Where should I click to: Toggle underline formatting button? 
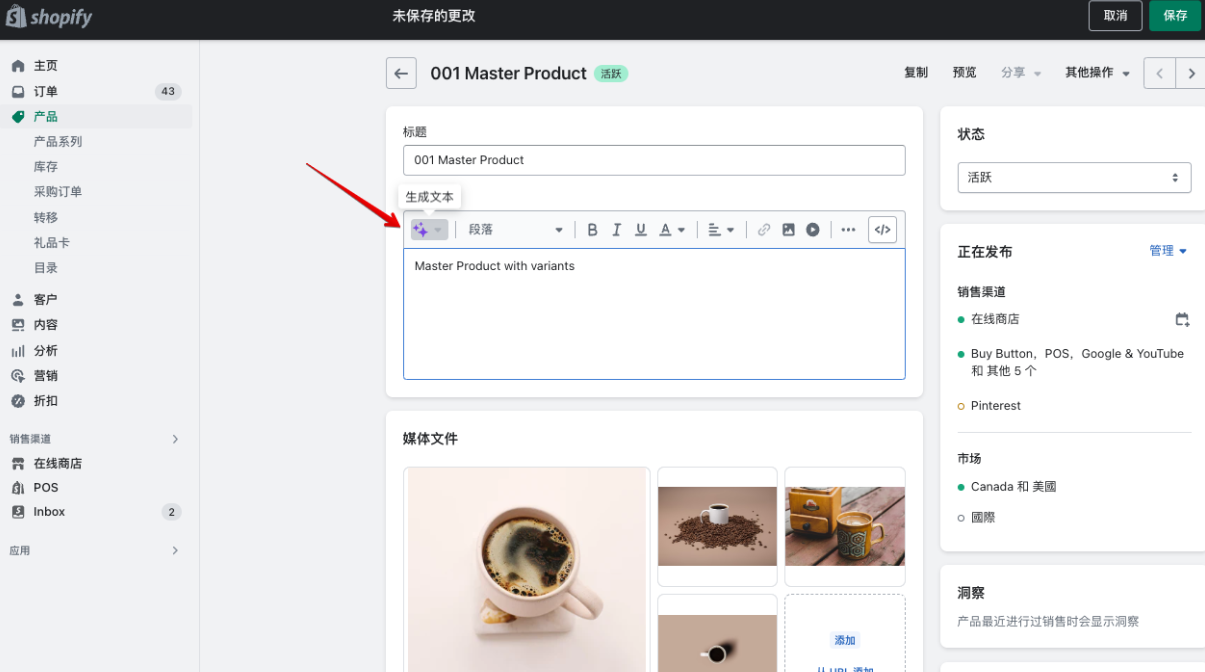point(641,230)
